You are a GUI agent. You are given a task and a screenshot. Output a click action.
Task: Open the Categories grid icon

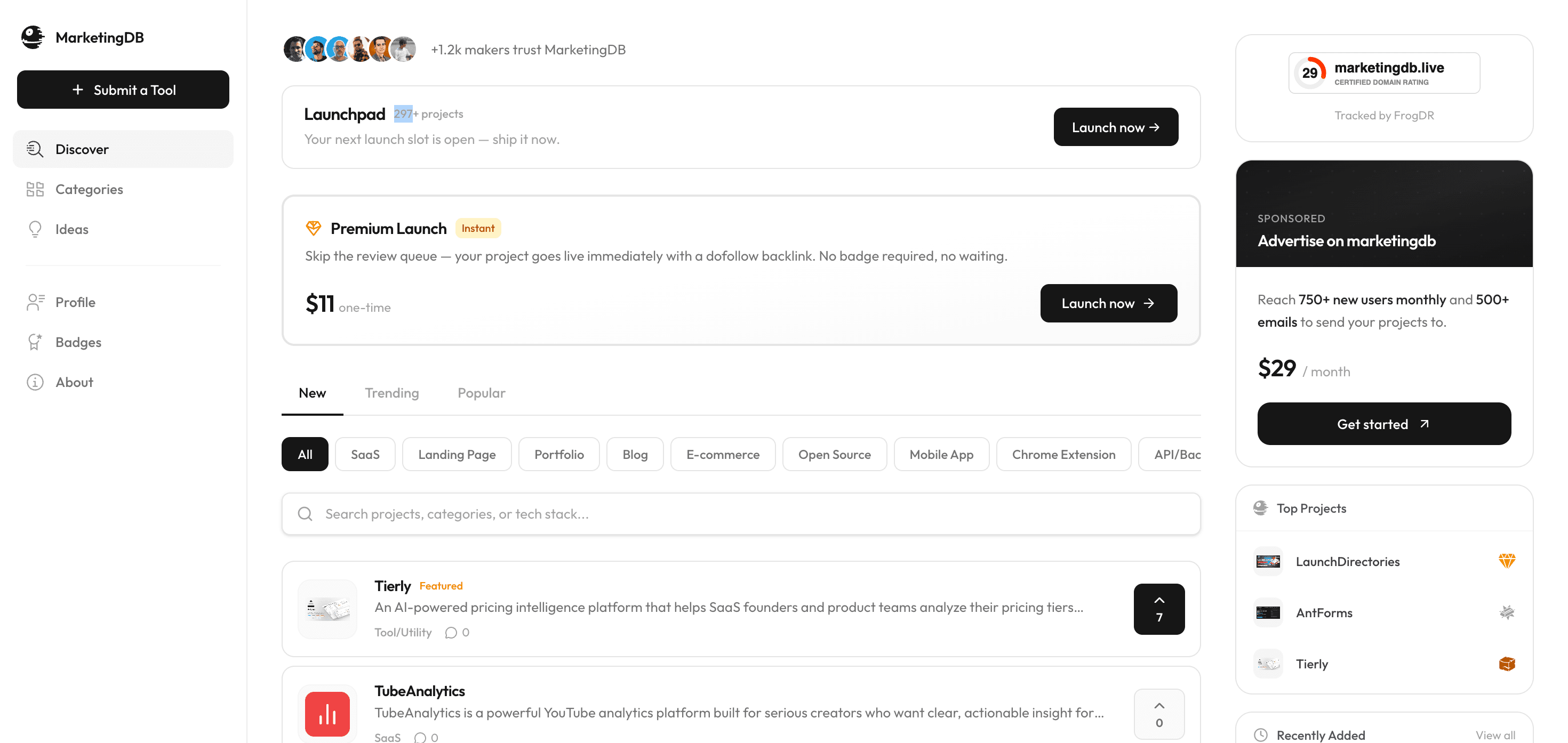[x=35, y=189]
